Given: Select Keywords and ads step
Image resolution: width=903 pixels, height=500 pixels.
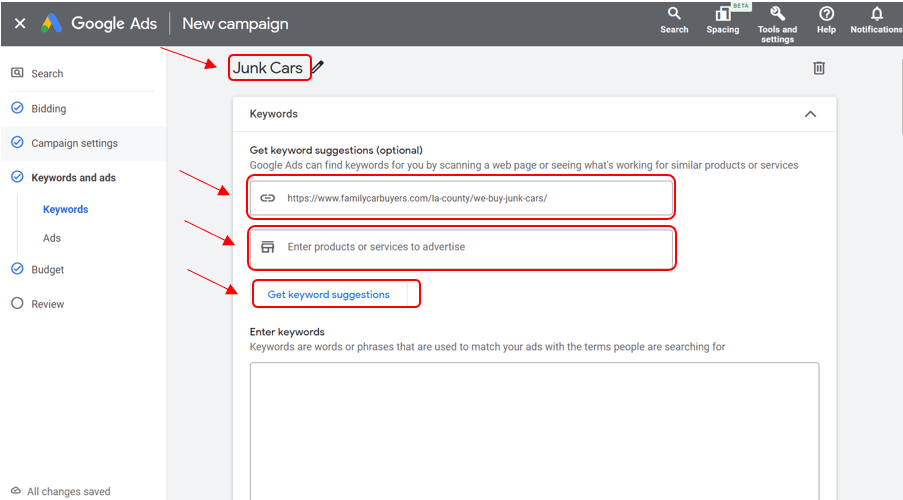Looking at the screenshot, I should tap(73, 178).
